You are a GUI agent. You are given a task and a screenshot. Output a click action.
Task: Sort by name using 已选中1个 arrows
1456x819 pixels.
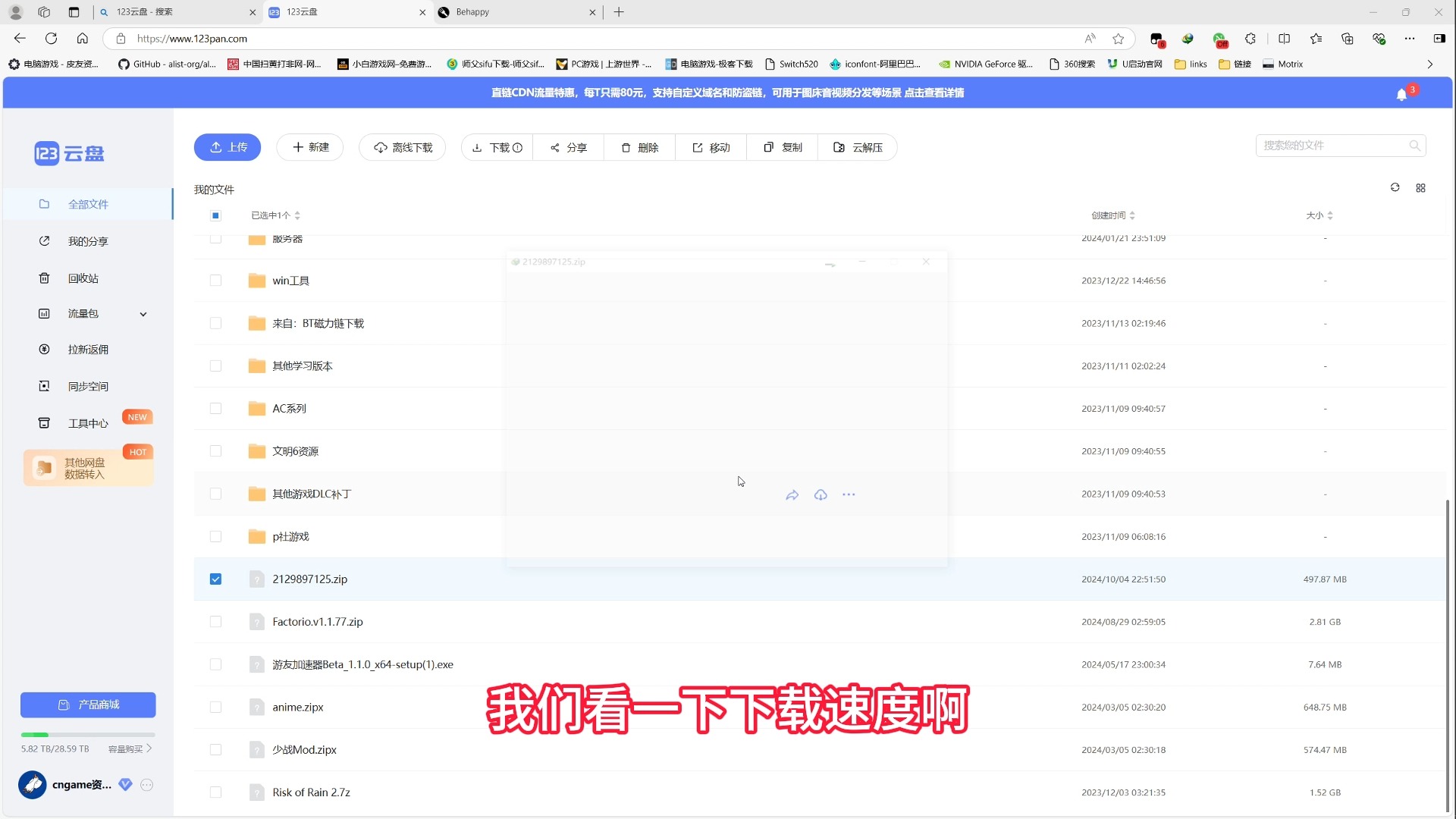click(x=297, y=215)
